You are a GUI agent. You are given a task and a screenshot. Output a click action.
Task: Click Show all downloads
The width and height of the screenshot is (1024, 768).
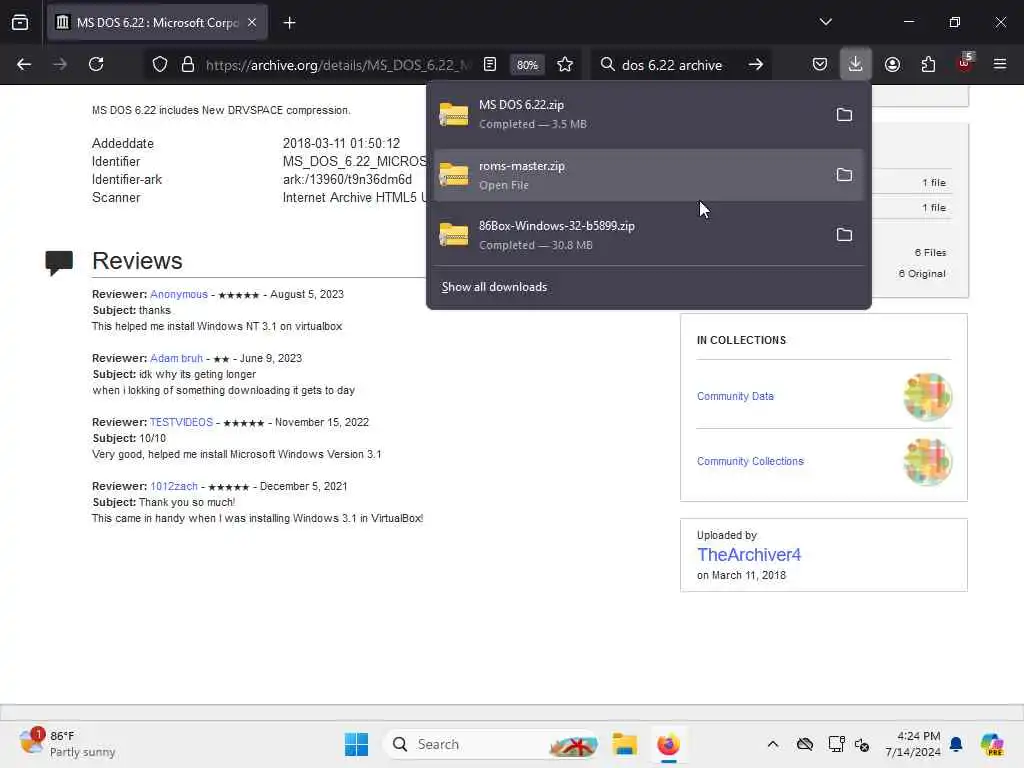(x=494, y=287)
